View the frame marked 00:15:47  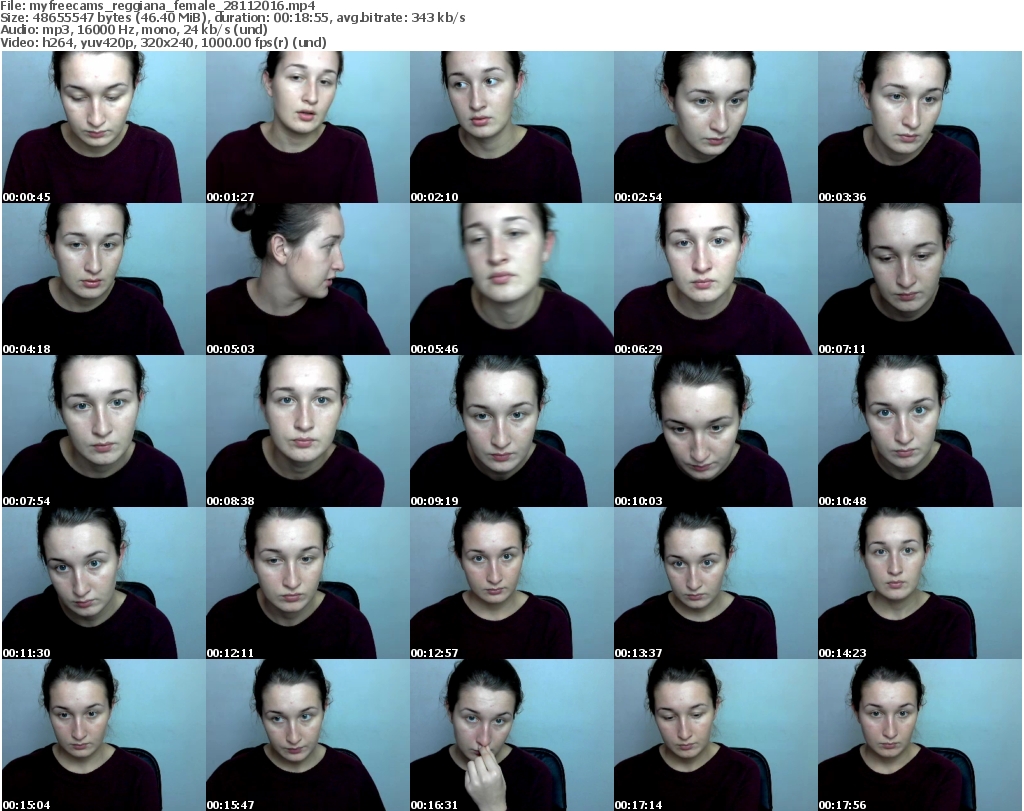[x=308, y=735]
